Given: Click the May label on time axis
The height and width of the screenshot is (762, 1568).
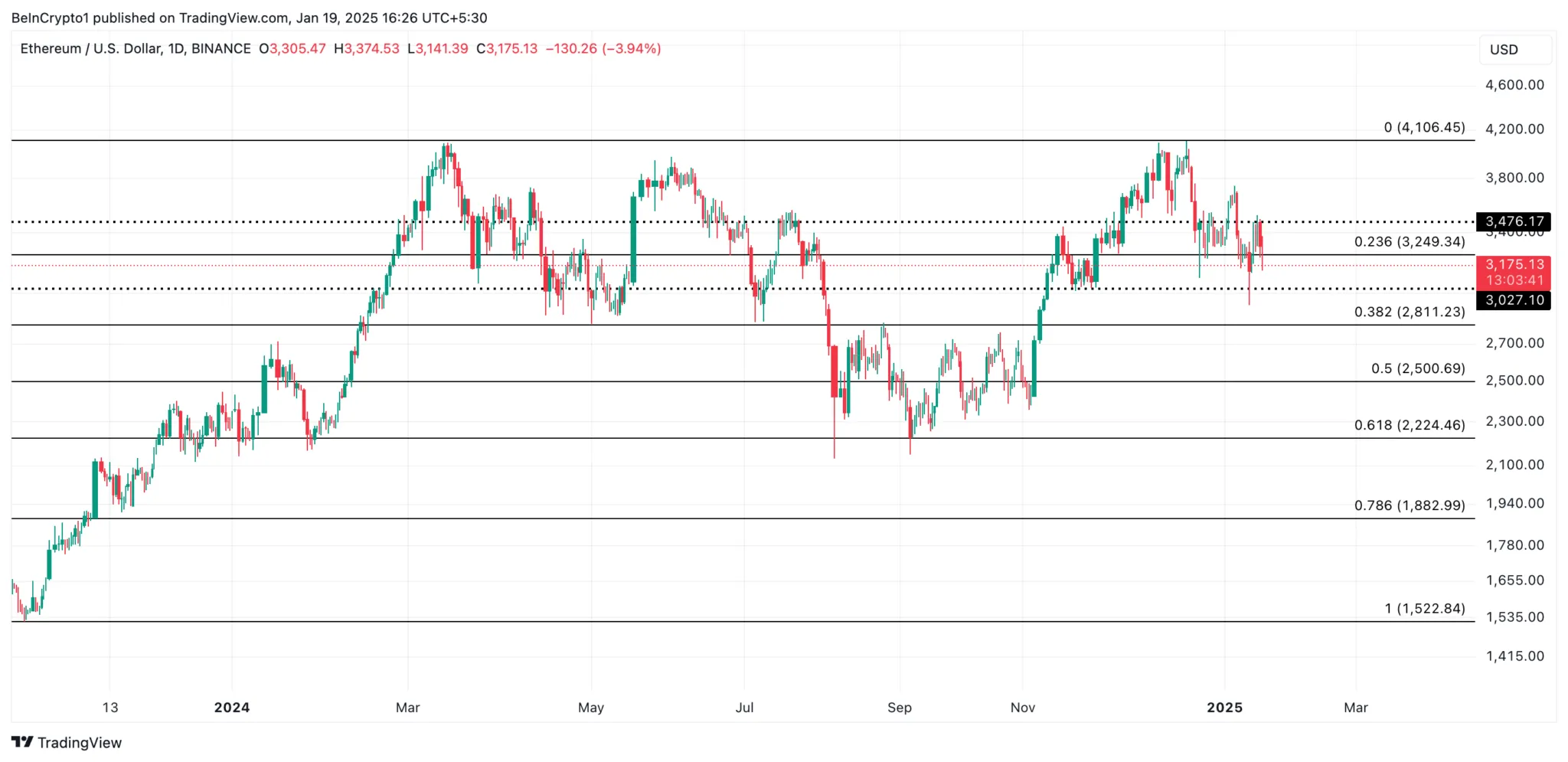Looking at the screenshot, I should (x=591, y=708).
